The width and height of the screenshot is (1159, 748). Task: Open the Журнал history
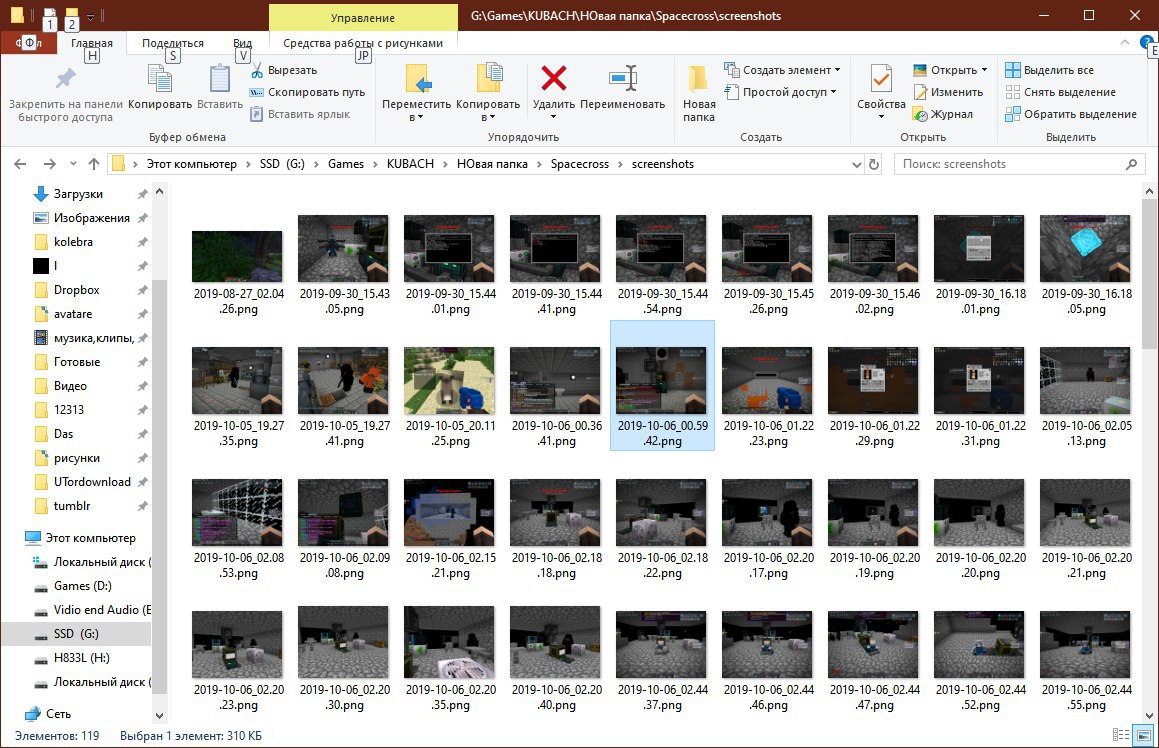click(943, 115)
